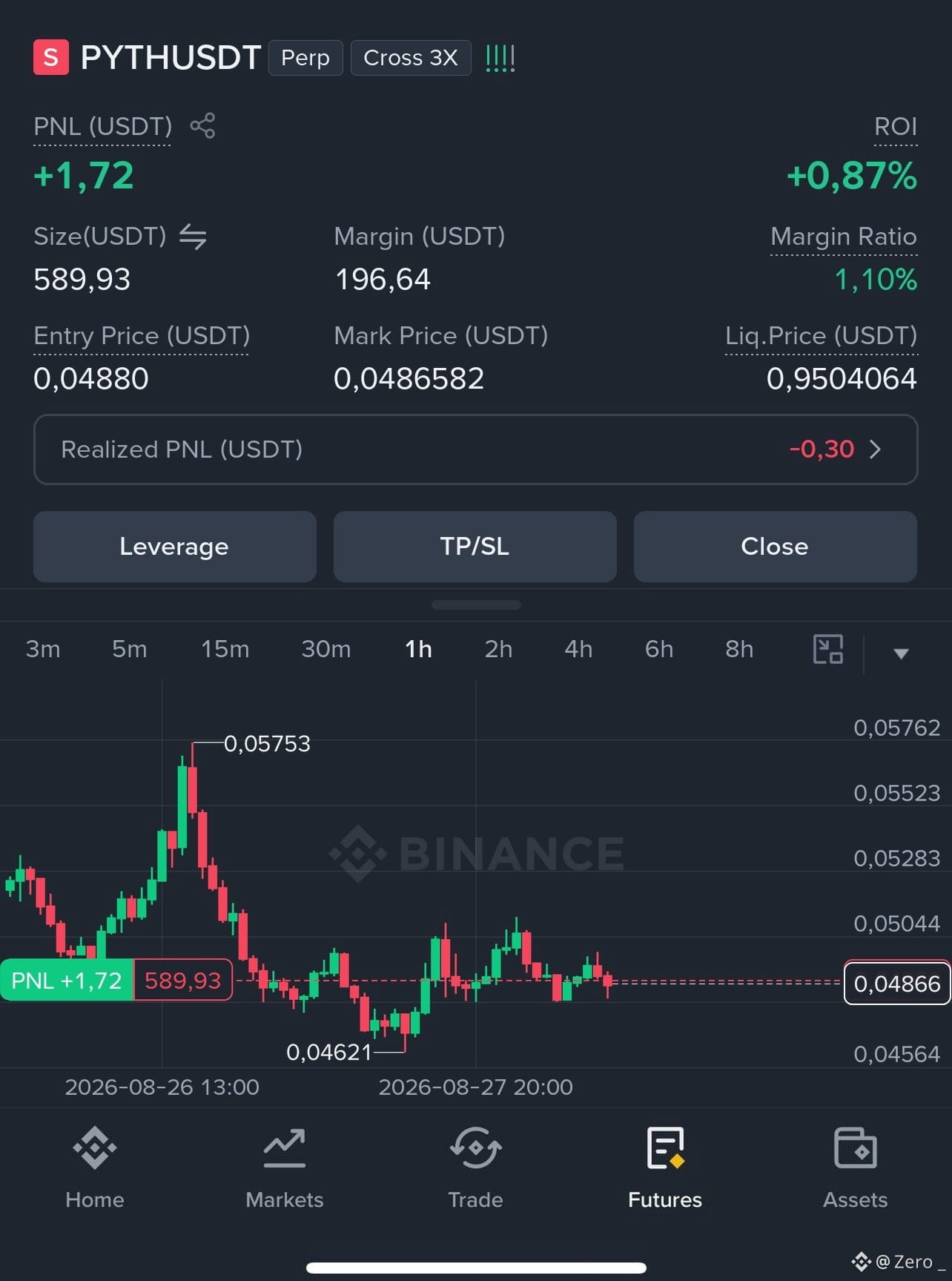
Task: Tap the panel drag handle above chart
Action: click(x=476, y=605)
